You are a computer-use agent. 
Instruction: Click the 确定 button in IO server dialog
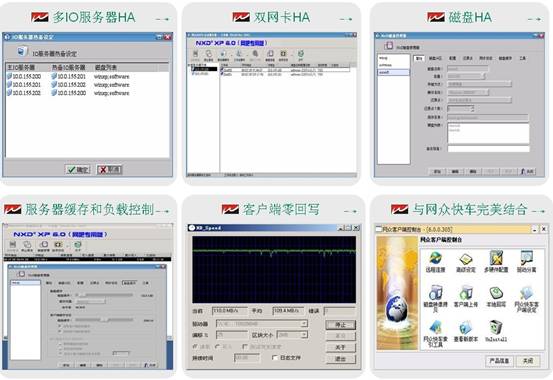click(78, 170)
